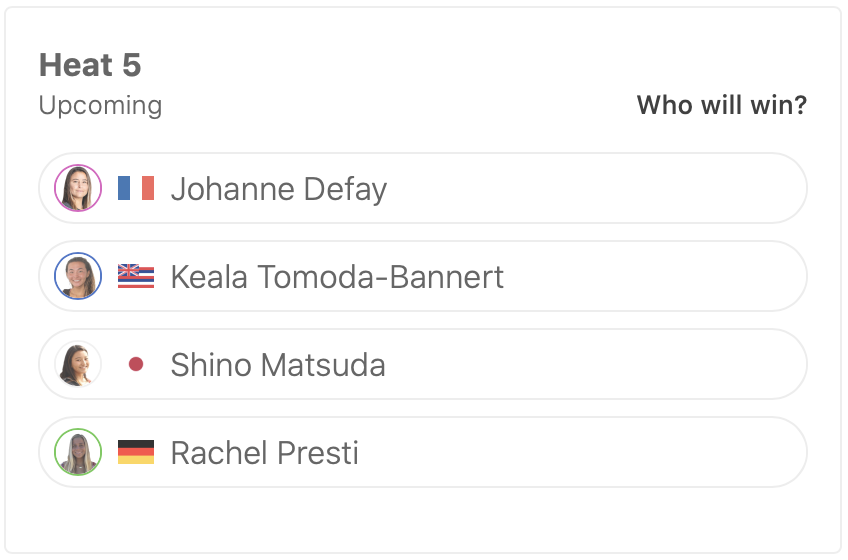The width and height of the screenshot is (848, 560).
Task: Click the Rachel Presti name text
Action: click(x=265, y=453)
